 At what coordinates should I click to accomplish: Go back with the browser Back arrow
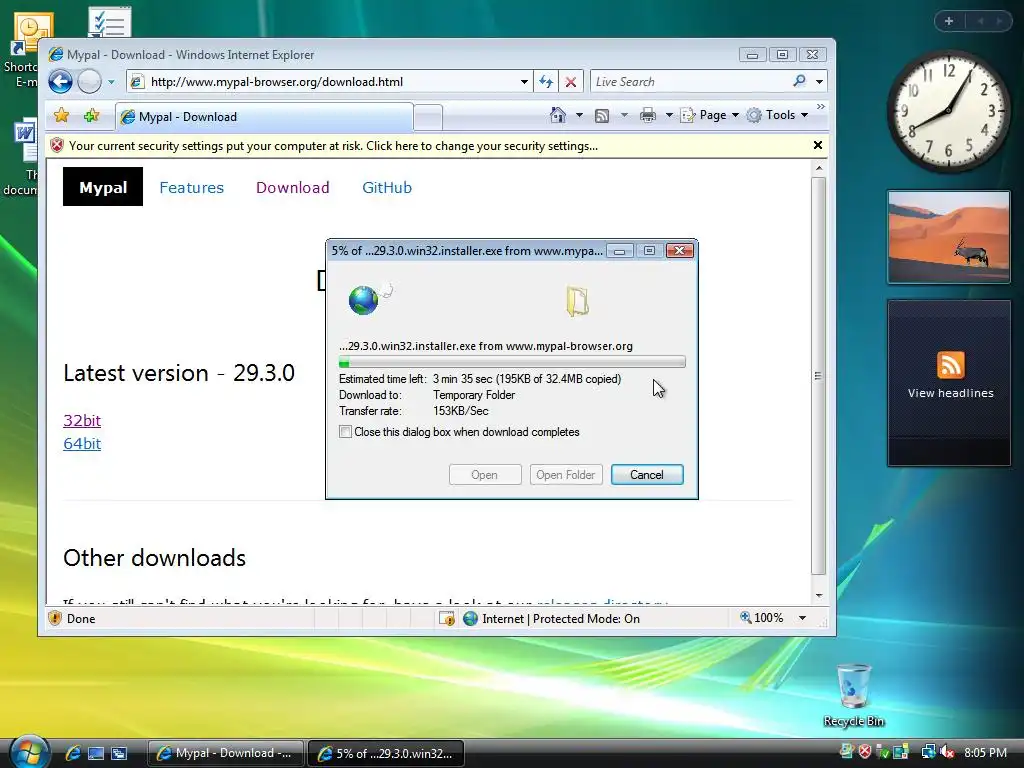pos(60,82)
